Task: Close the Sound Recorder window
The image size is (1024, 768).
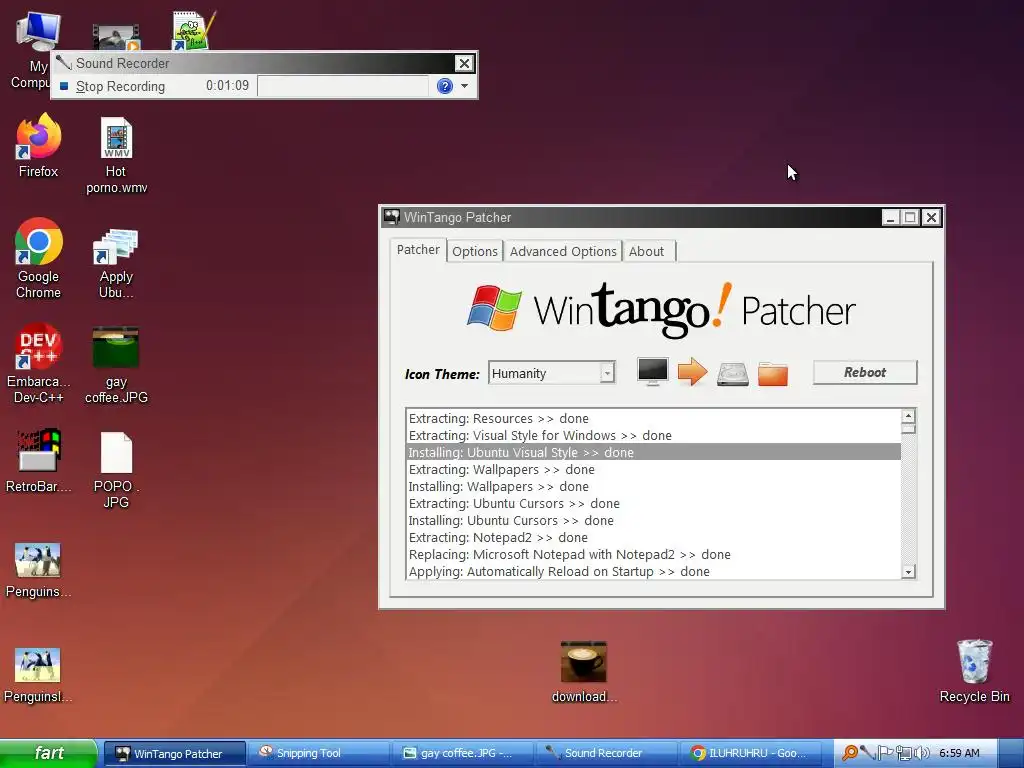Action: (x=464, y=63)
